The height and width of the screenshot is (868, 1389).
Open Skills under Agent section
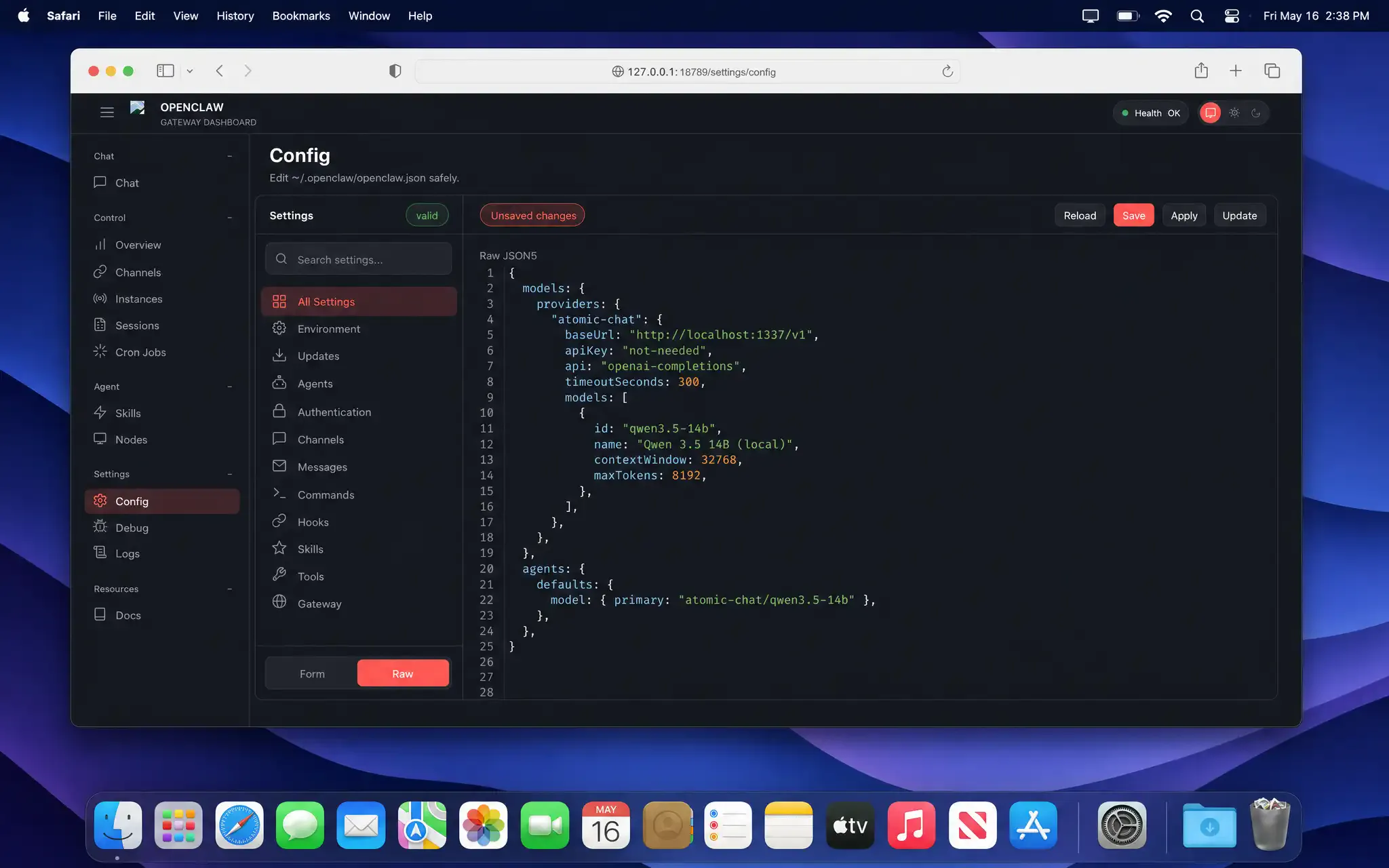point(162,413)
